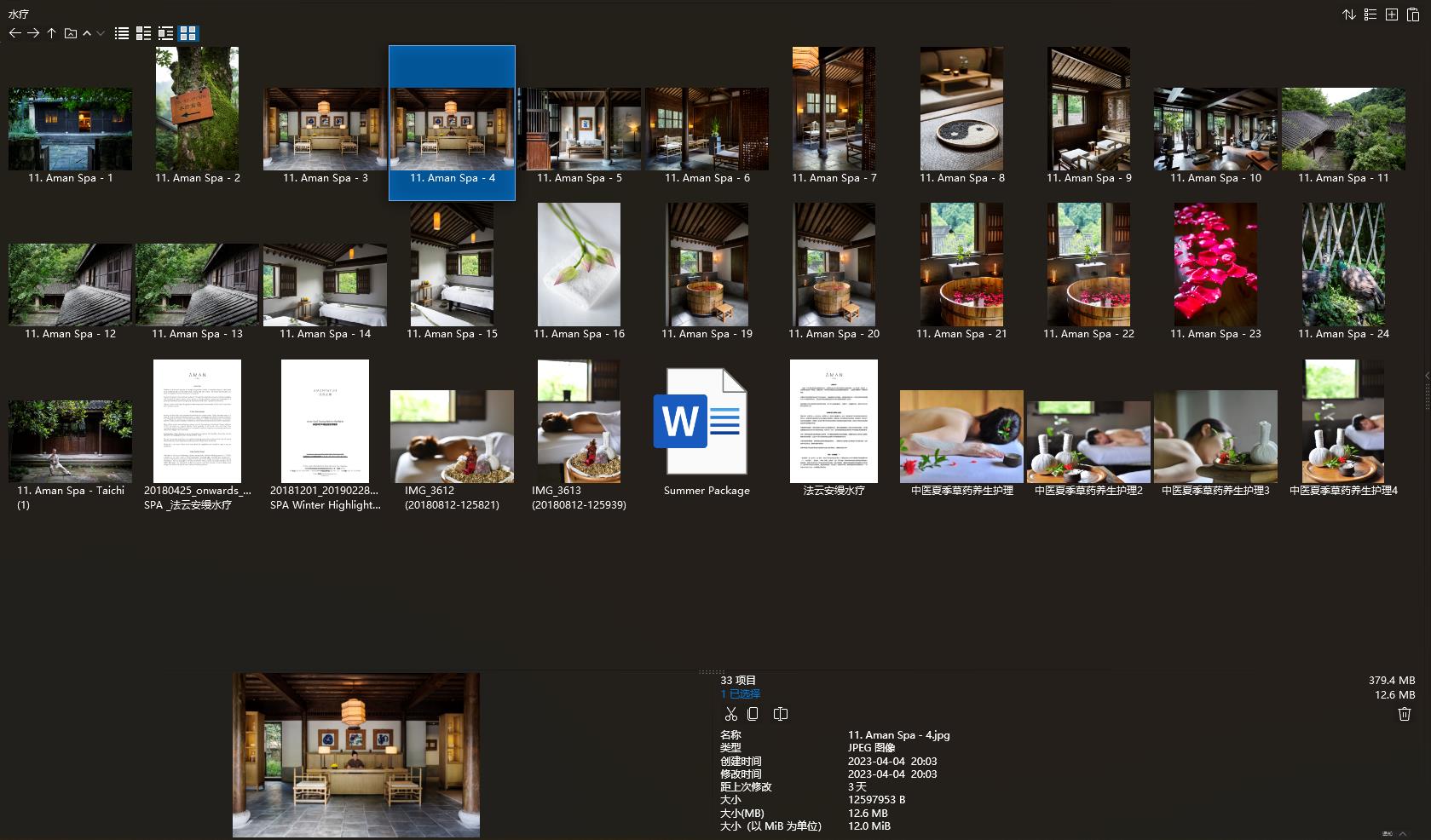Click the up chevron in the navigation toolbar
The height and width of the screenshot is (840, 1431).
[87, 33]
